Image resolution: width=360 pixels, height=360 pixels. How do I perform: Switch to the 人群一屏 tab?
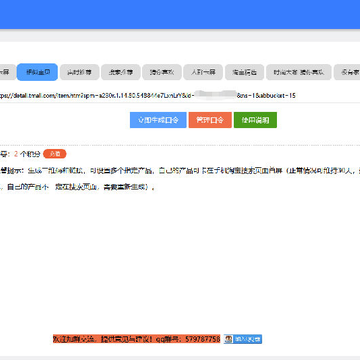coord(203,72)
